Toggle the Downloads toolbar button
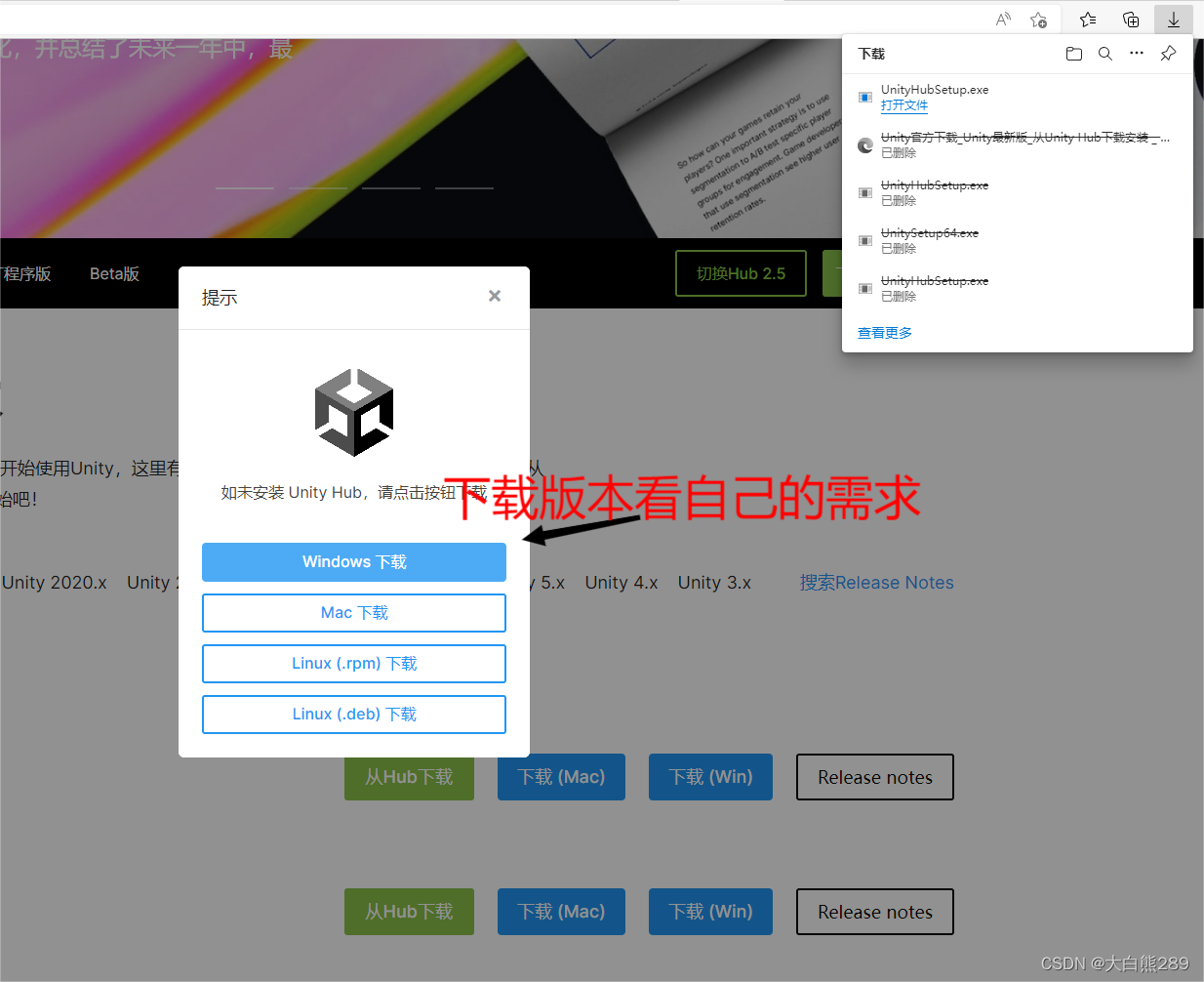 coord(1174,20)
